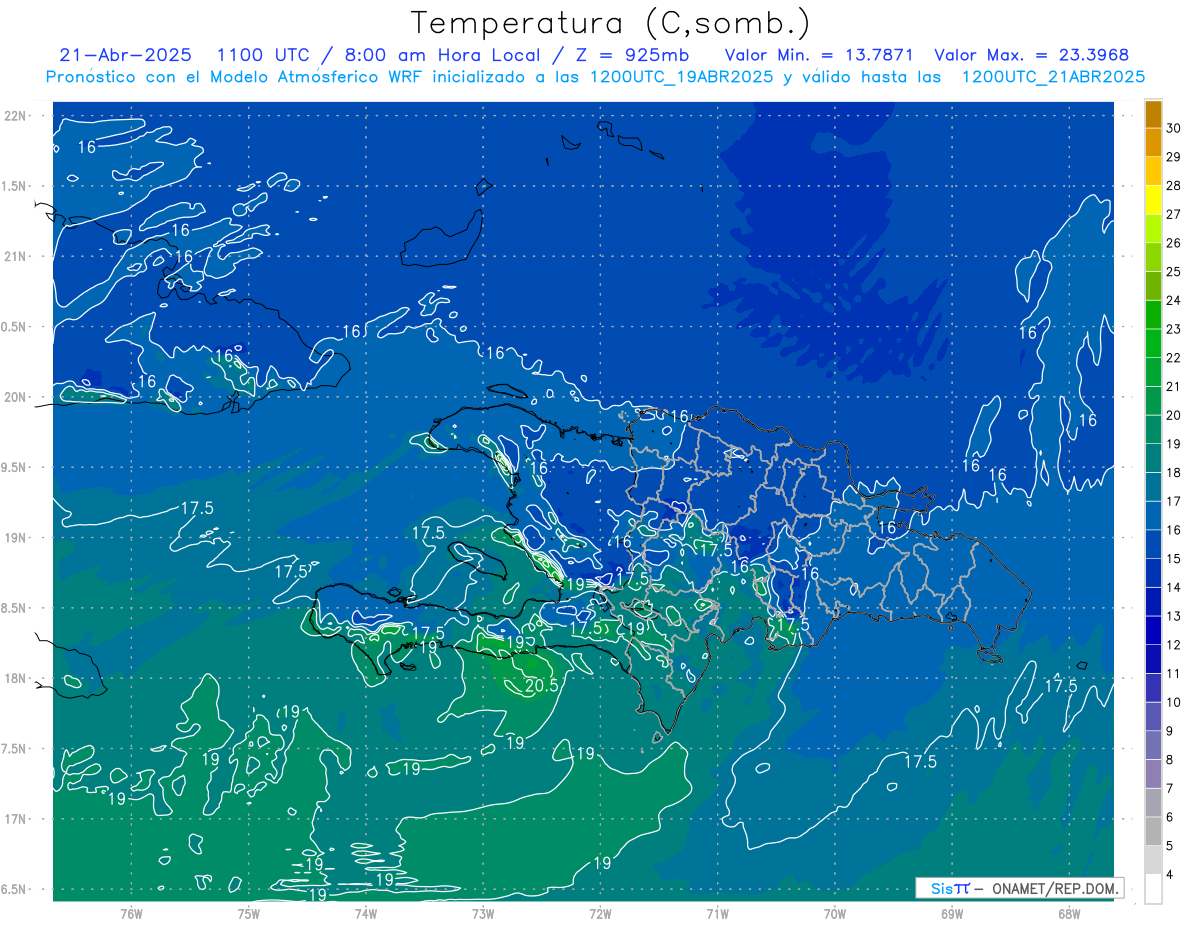Click the legend value "17"
1200x927 pixels.
click(1174, 501)
